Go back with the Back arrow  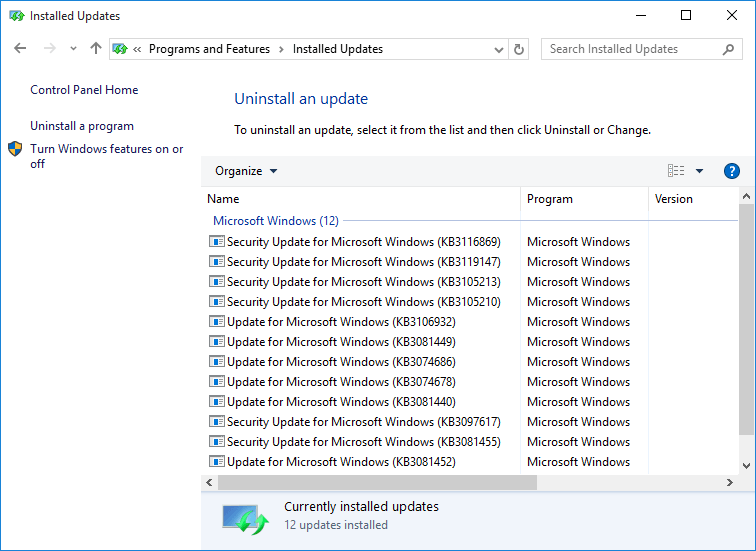pyautogui.click(x=20, y=48)
